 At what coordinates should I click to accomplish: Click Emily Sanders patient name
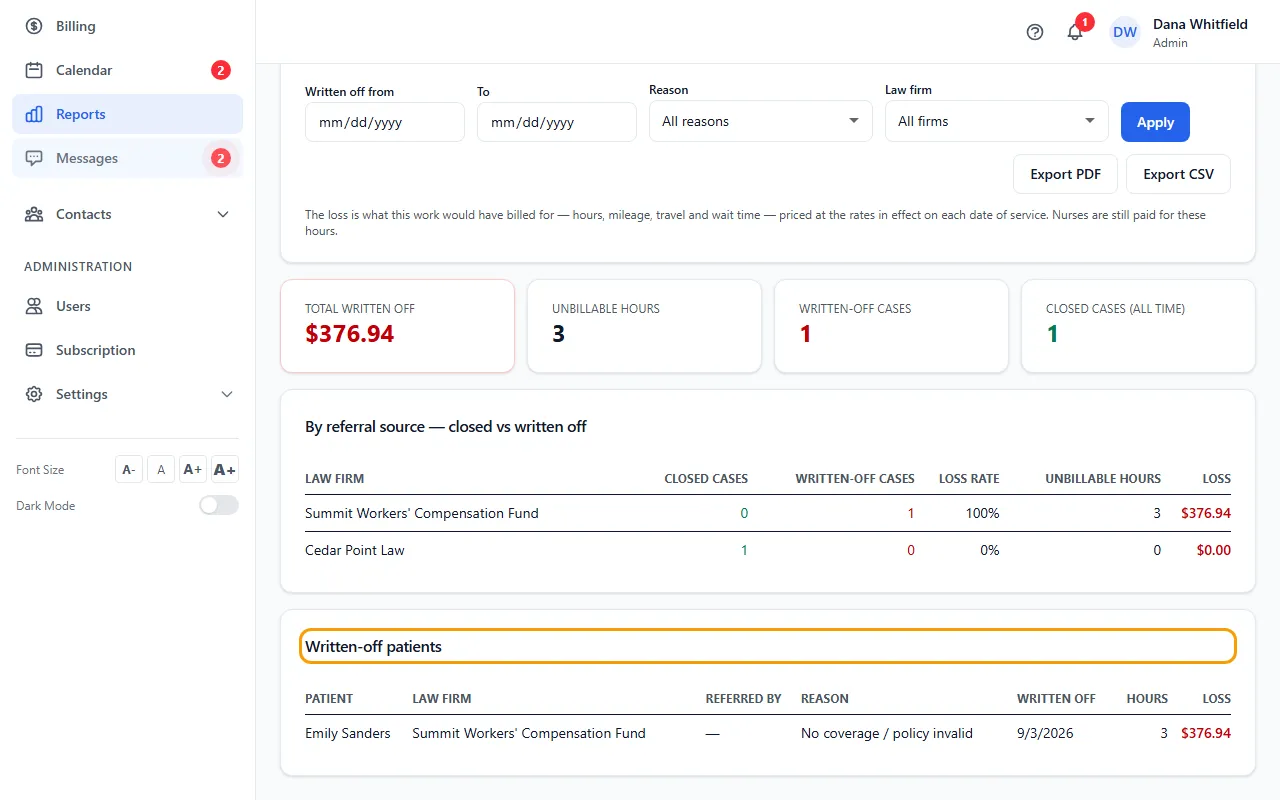pos(348,733)
